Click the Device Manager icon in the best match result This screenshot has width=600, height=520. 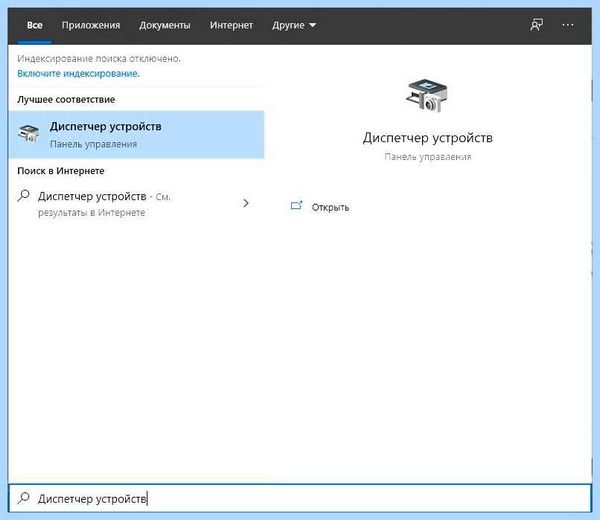(29, 134)
